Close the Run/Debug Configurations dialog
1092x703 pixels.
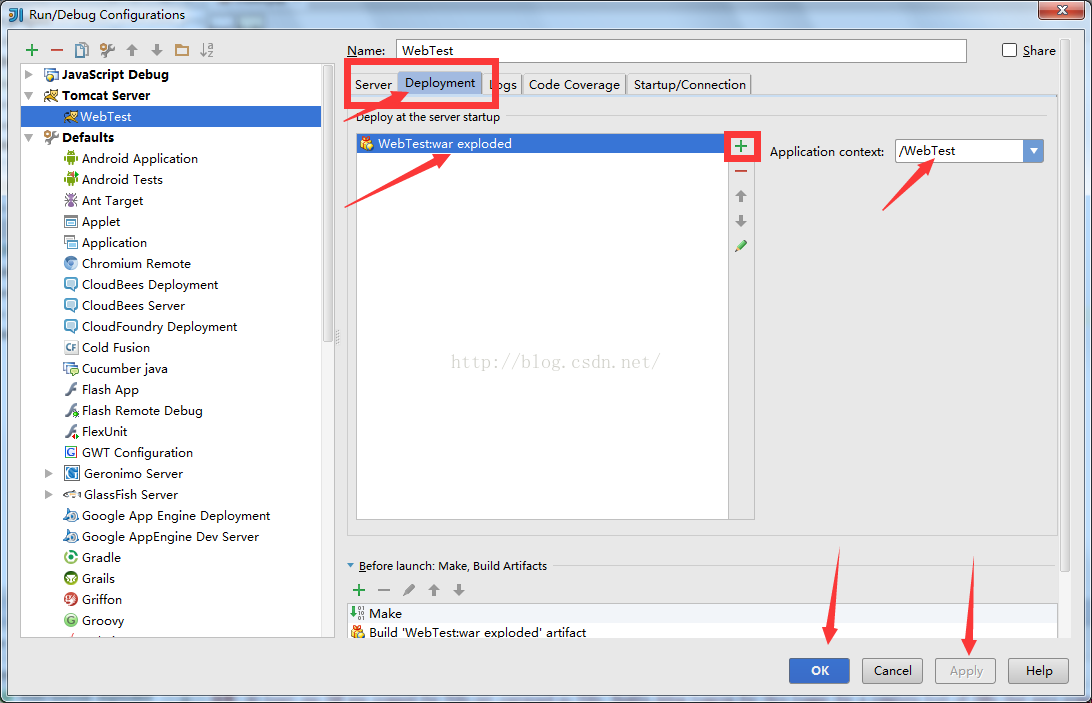(1061, 10)
